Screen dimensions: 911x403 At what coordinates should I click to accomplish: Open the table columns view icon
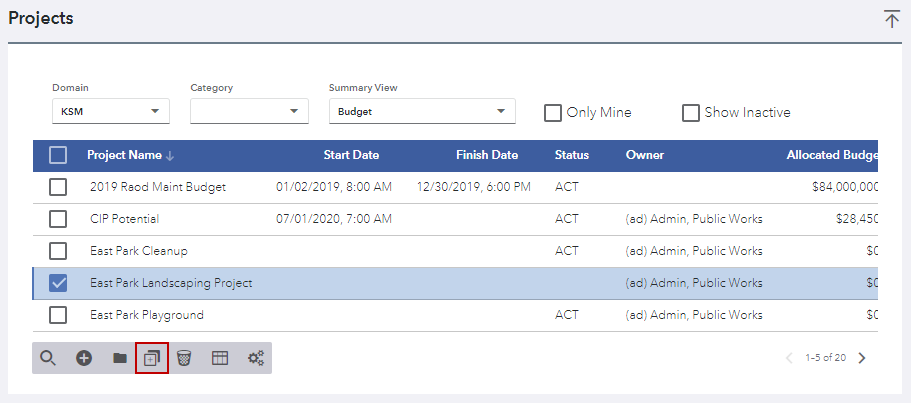[219, 358]
